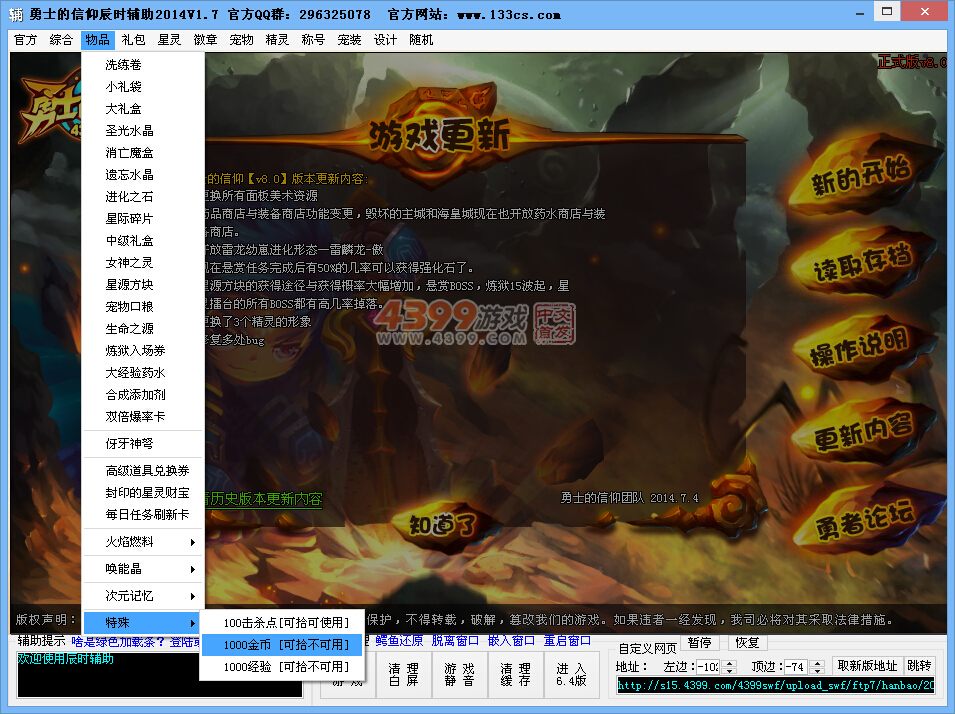Select 大礼盒 menu entry
955x714 pixels.
pyautogui.click(x=143, y=108)
